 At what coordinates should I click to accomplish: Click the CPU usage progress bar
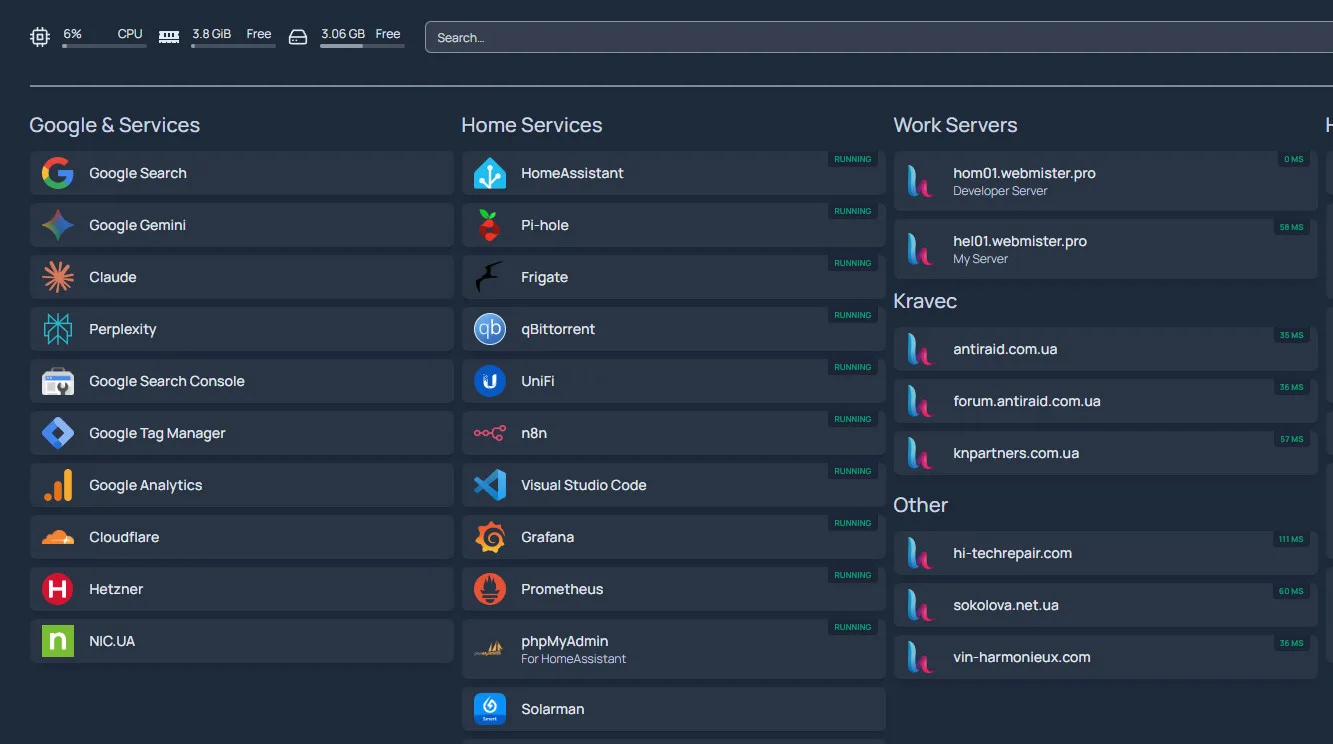104,45
